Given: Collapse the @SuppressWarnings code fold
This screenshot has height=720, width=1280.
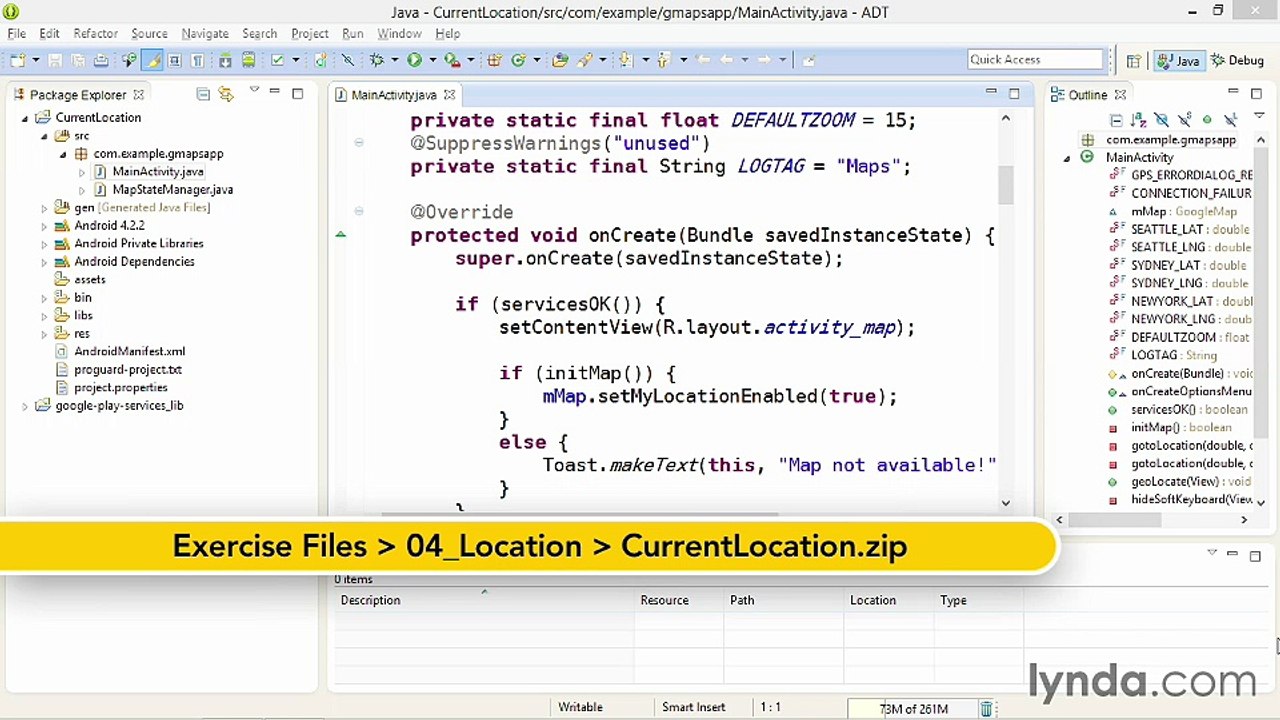Looking at the screenshot, I should (x=359, y=143).
